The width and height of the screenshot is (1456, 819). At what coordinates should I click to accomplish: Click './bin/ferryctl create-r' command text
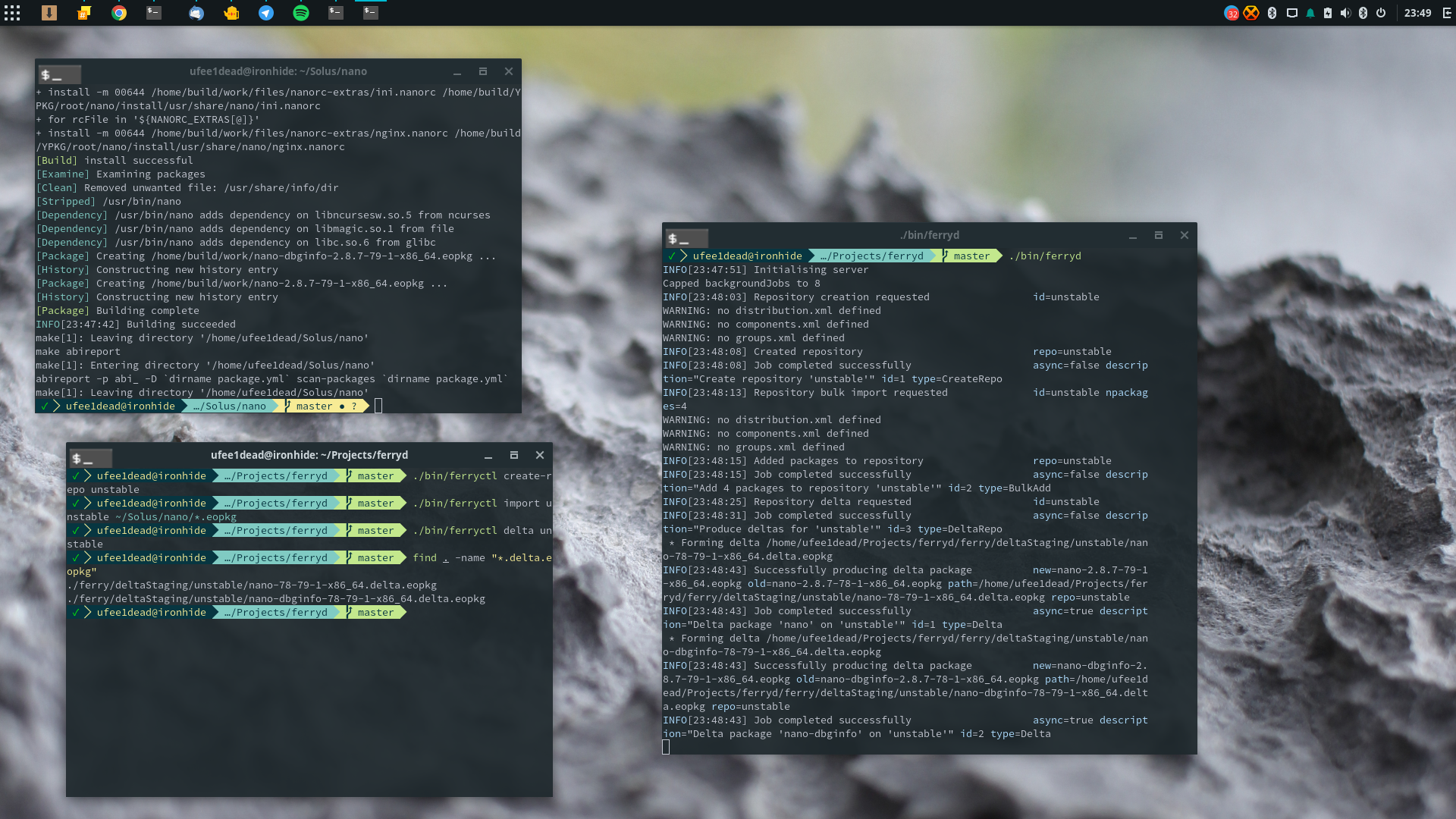point(482,475)
